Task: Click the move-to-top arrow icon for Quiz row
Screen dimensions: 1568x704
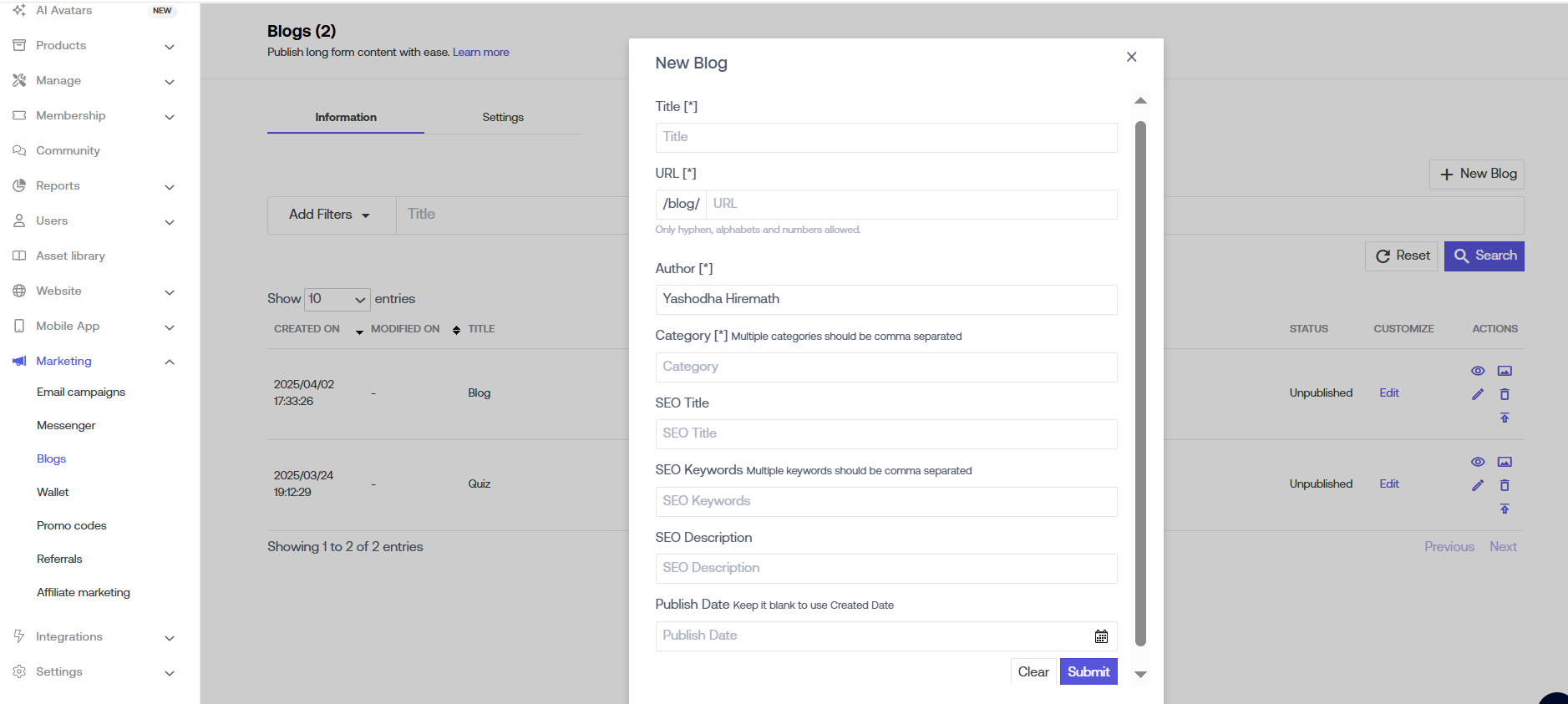Action: (x=1504, y=509)
